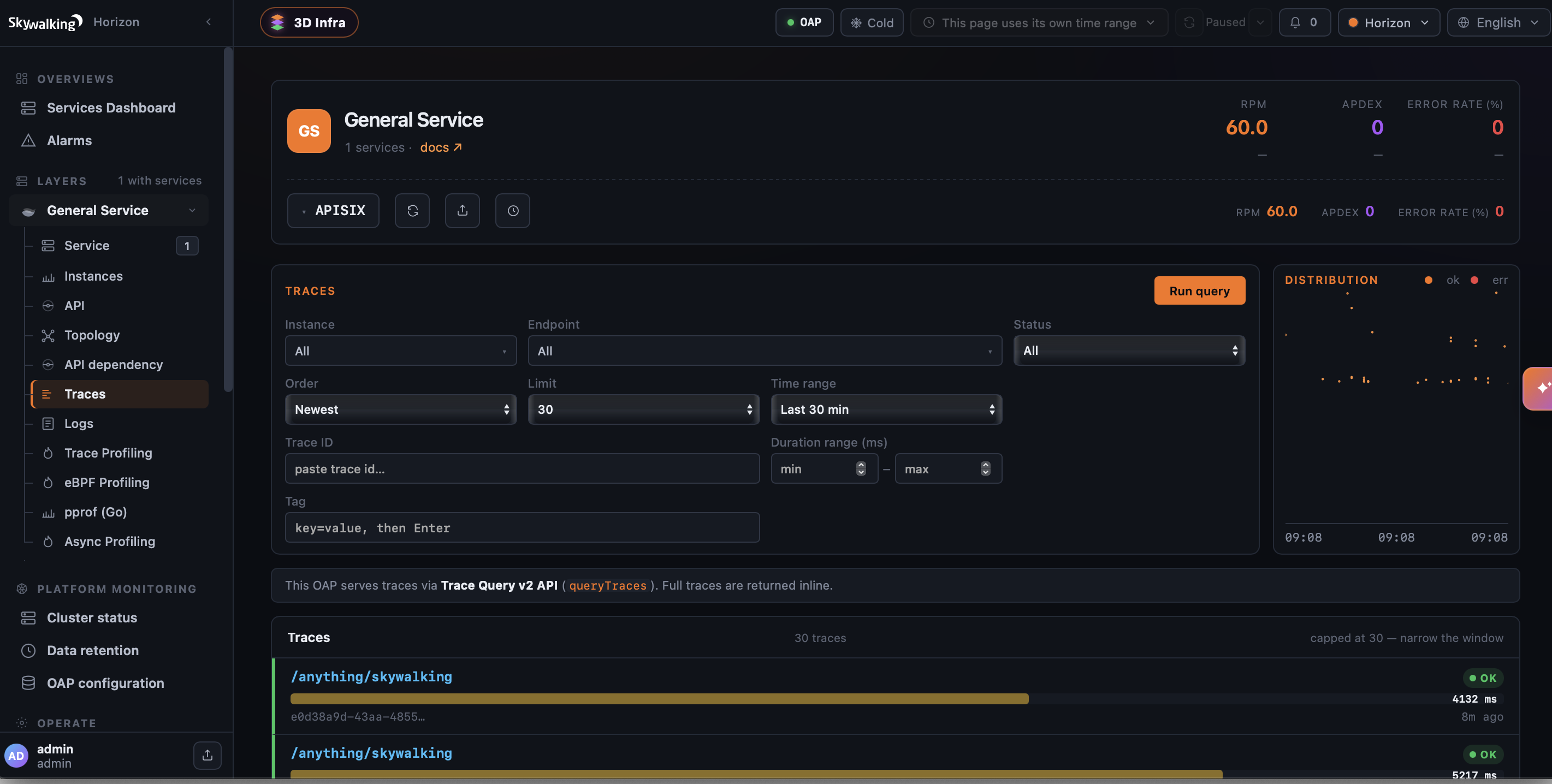Image resolution: width=1552 pixels, height=784 pixels.
Task: Click trace ID e0d38a9d-43aa-4855…
Action: pos(358,716)
